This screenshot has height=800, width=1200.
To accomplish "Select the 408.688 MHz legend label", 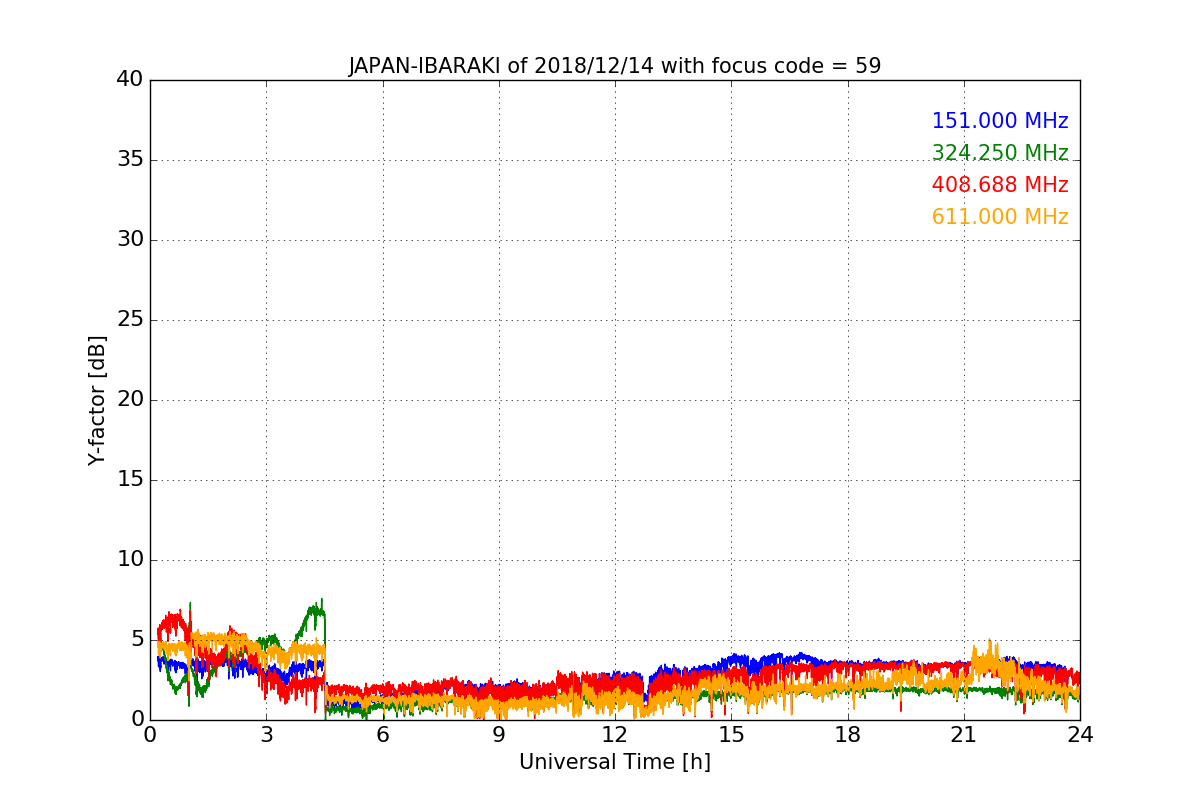I will tap(1000, 185).
